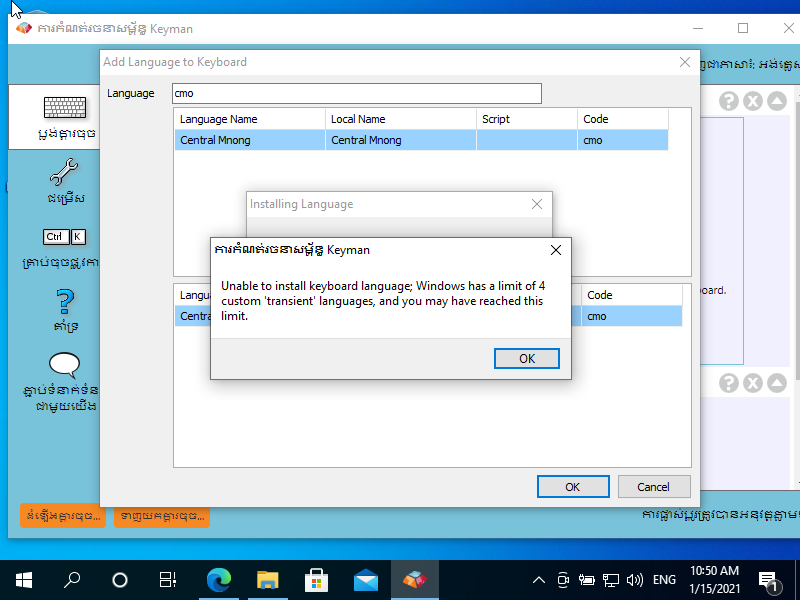The image size is (800, 600).
Task: Open Cortana from the taskbar
Action: [x=120, y=580]
